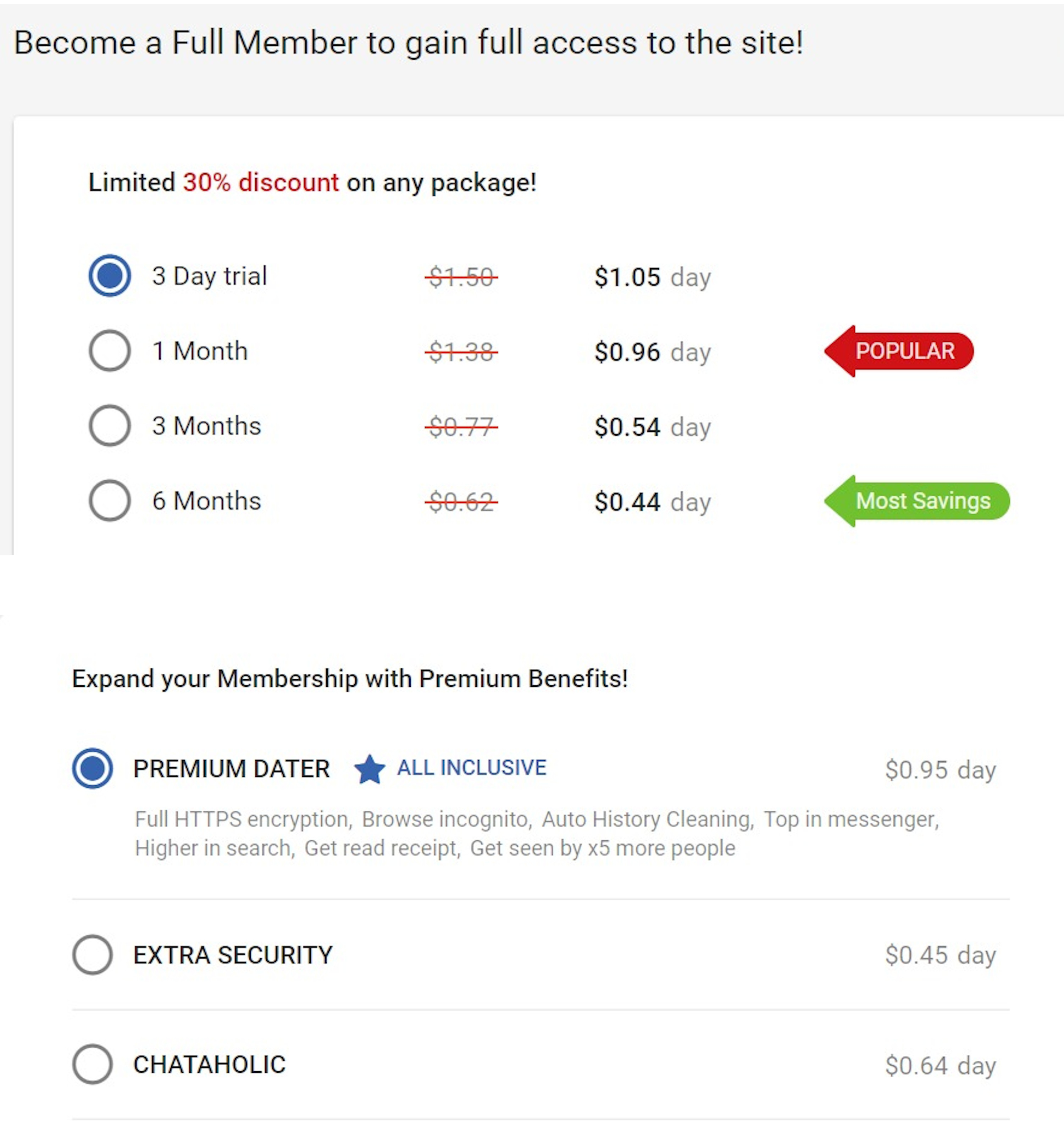Select the PREMIUM DATER radio button
Image resolution: width=1064 pixels, height=1121 pixels.
(x=93, y=768)
